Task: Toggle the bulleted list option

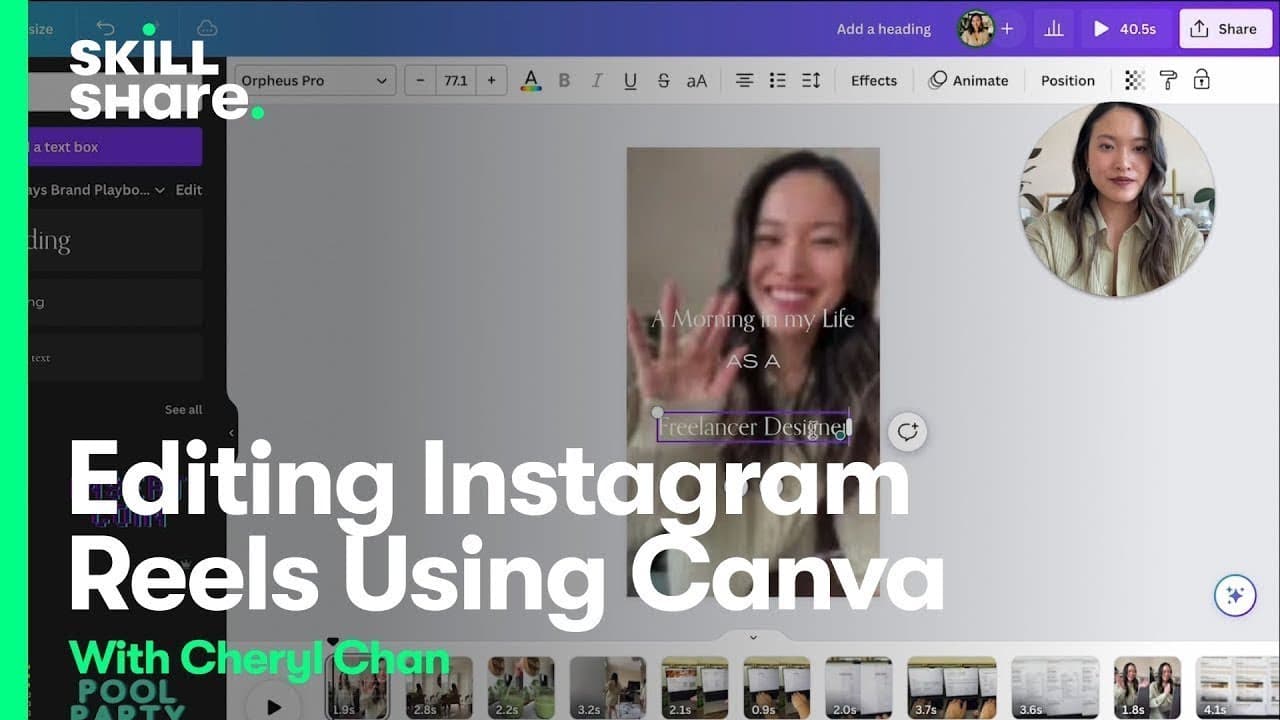Action: pos(777,81)
